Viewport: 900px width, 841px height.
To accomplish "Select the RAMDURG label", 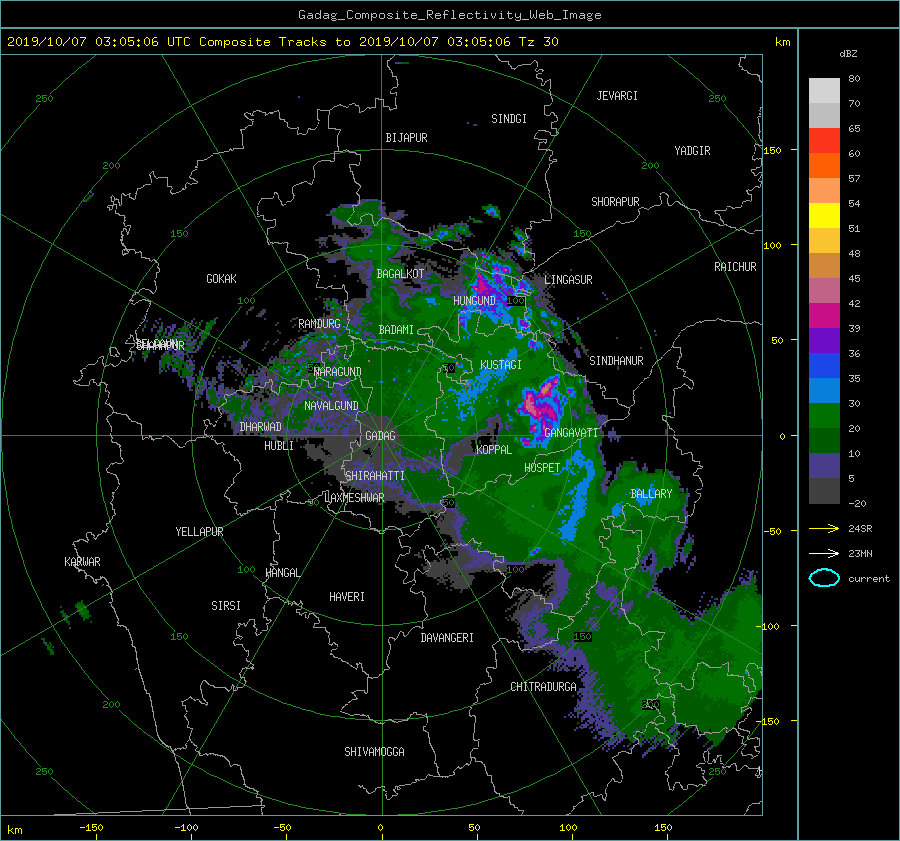I will (319, 324).
